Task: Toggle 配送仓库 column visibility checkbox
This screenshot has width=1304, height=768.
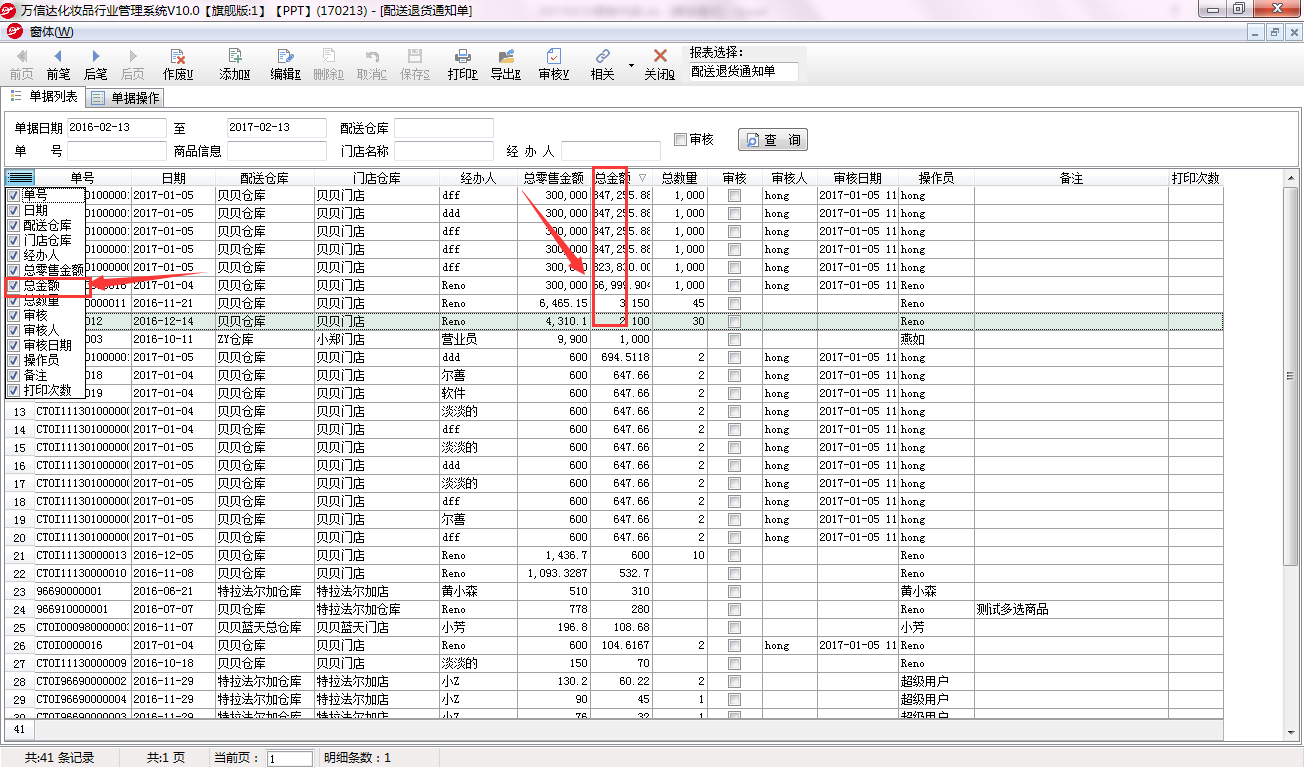Action: (14, 226)
